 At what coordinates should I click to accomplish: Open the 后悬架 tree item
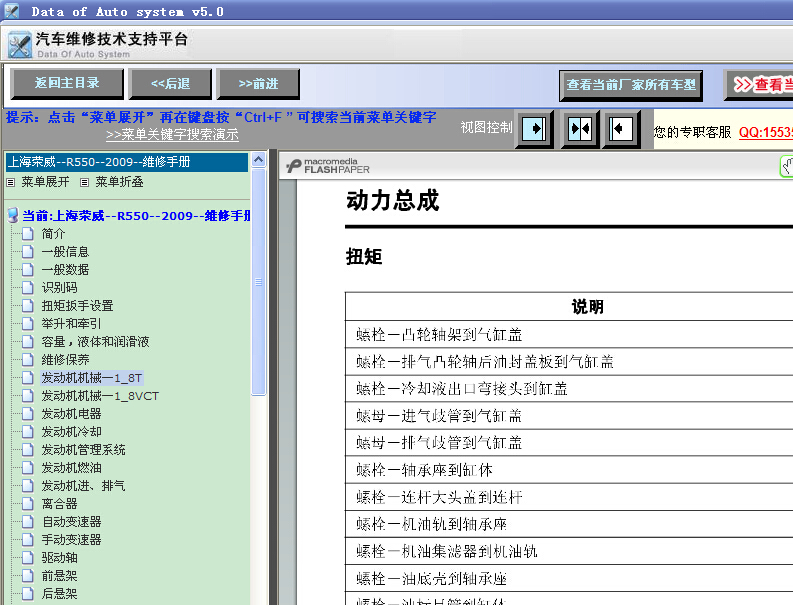(59, 594)
